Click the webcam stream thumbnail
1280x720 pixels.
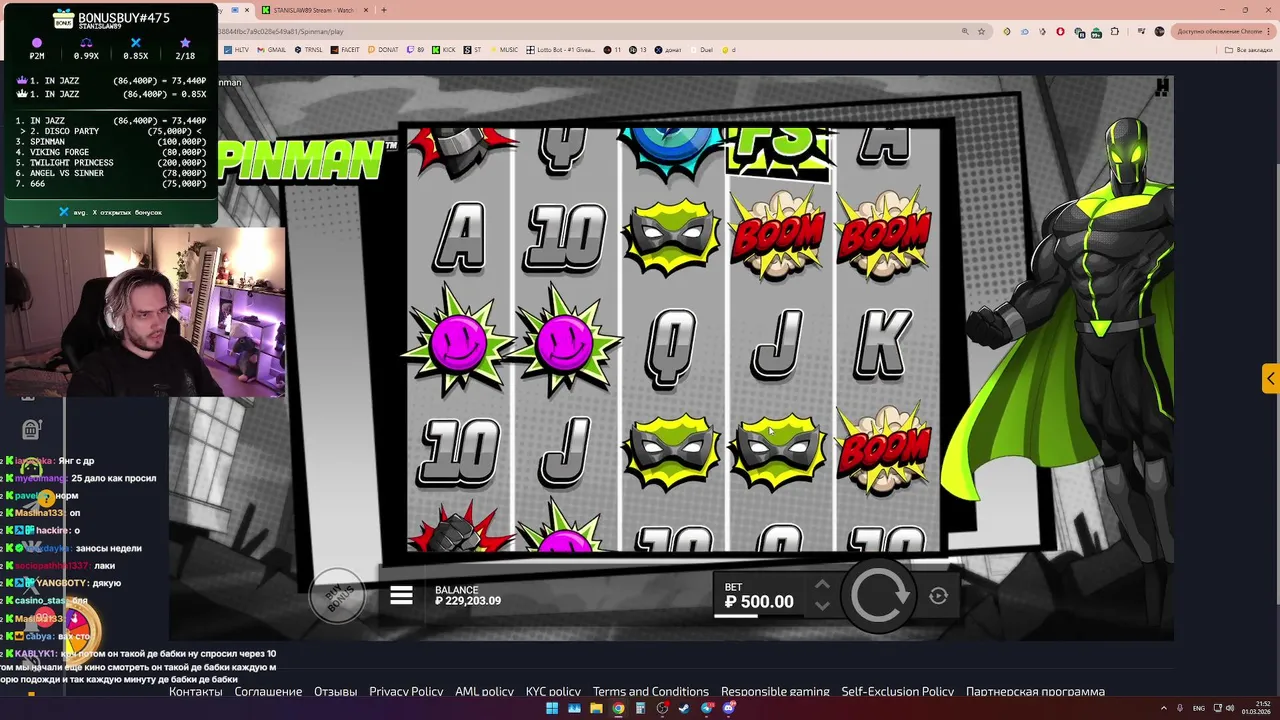(145, 312)
